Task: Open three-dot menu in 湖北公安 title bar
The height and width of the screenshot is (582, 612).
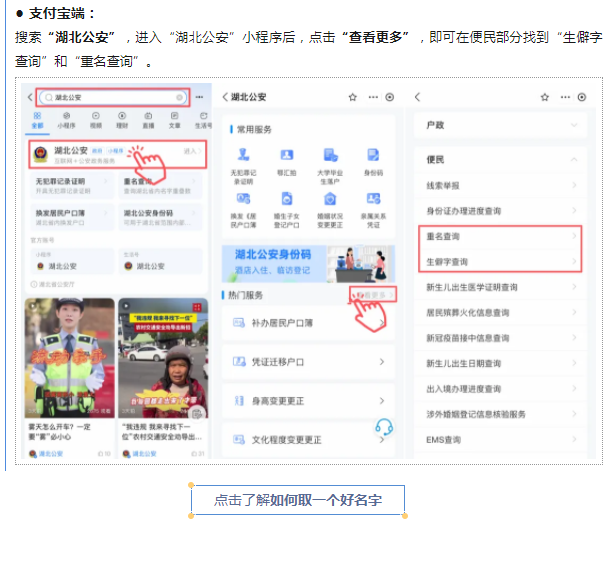Action: point(373,97)
